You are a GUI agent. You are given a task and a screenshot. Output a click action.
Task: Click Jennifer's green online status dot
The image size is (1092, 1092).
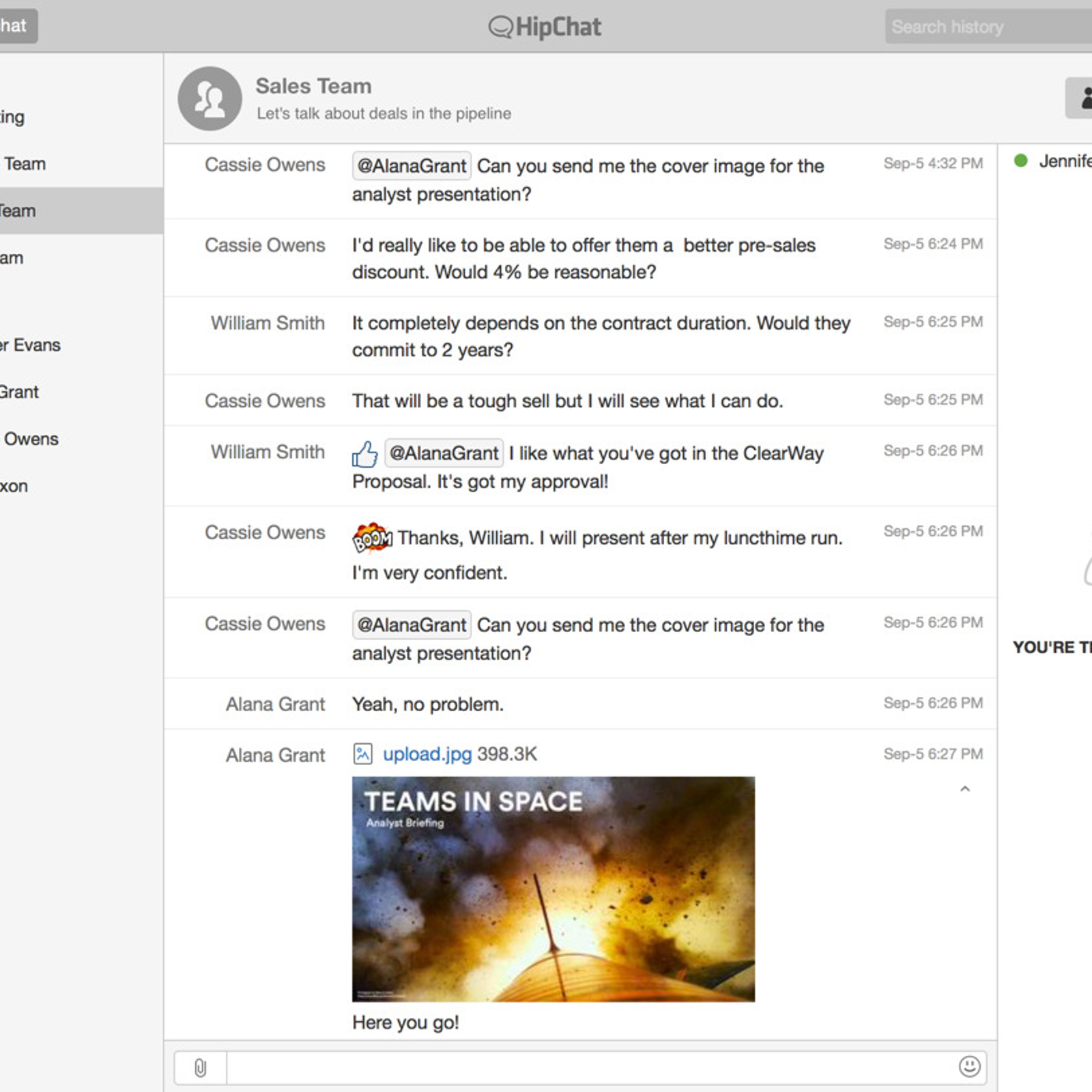tap(1021, 161)
